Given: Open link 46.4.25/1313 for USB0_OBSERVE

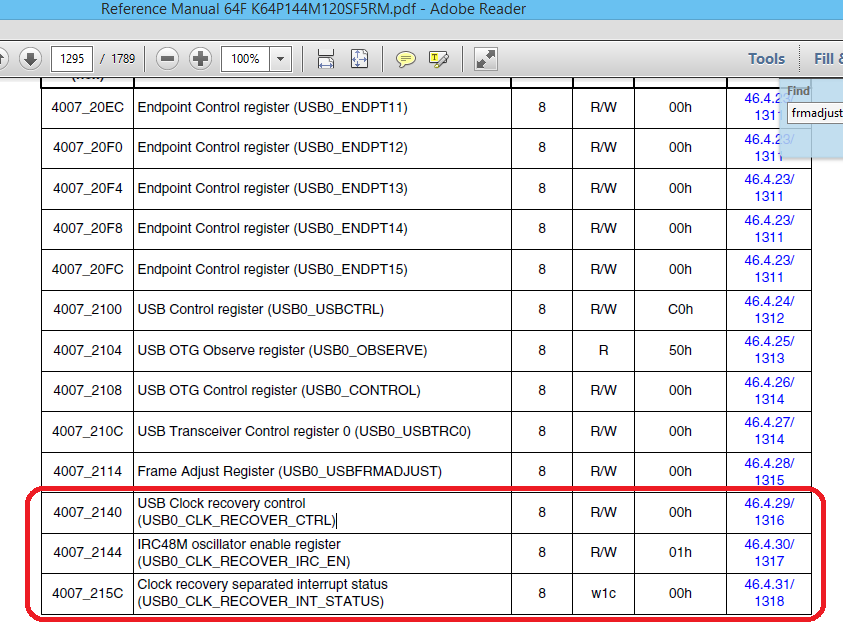Looking at the screenshot, I should [769, 350].
